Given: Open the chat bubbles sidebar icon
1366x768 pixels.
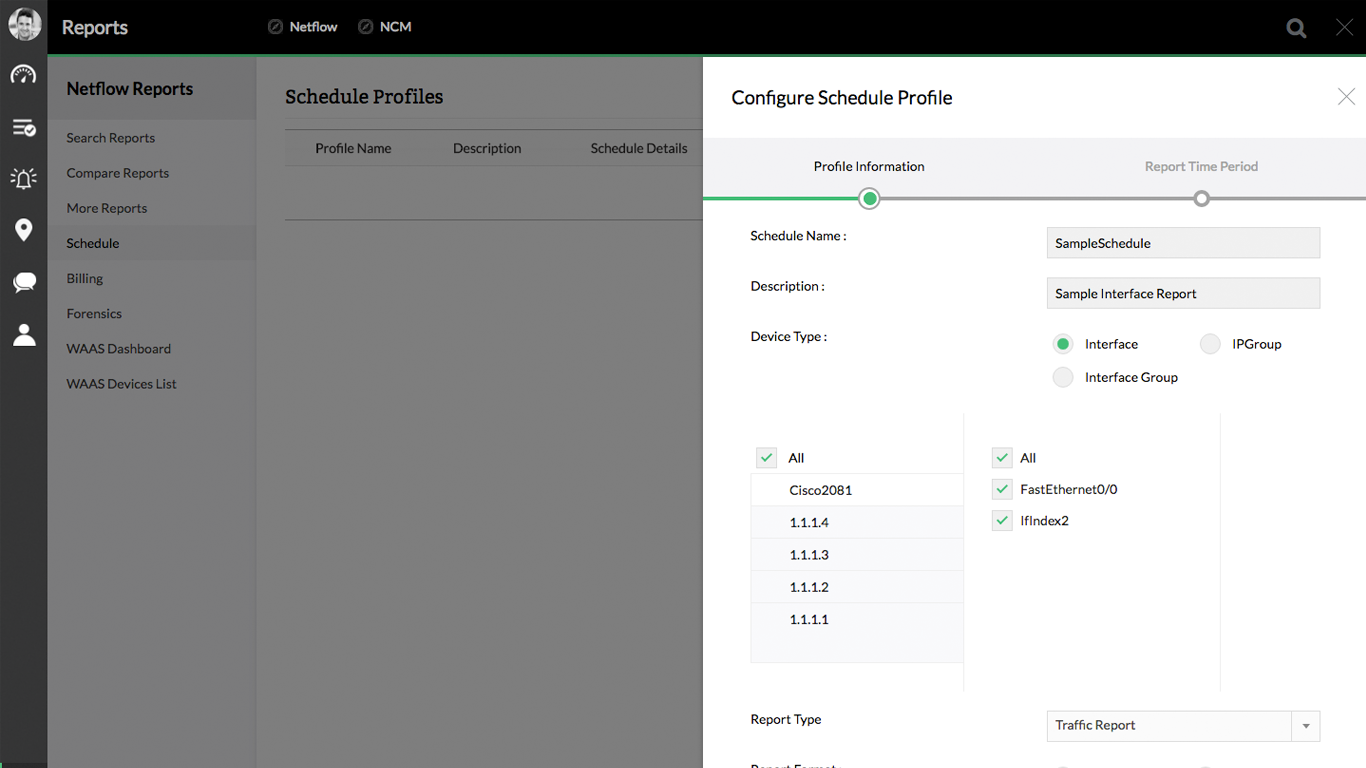Looking at the screenshot, I should 23,283.
